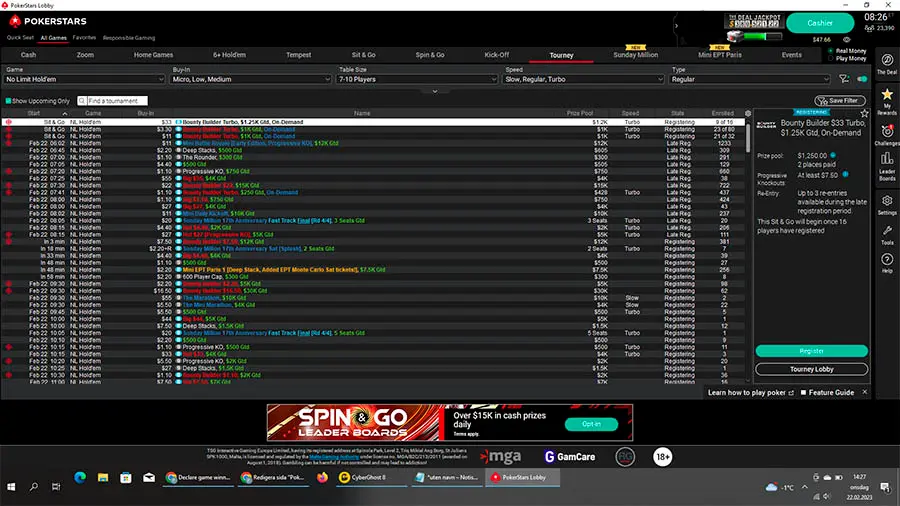Open Microsoft Edge from taskbar
The image size is (900, 506).
(x=80, y=477)
